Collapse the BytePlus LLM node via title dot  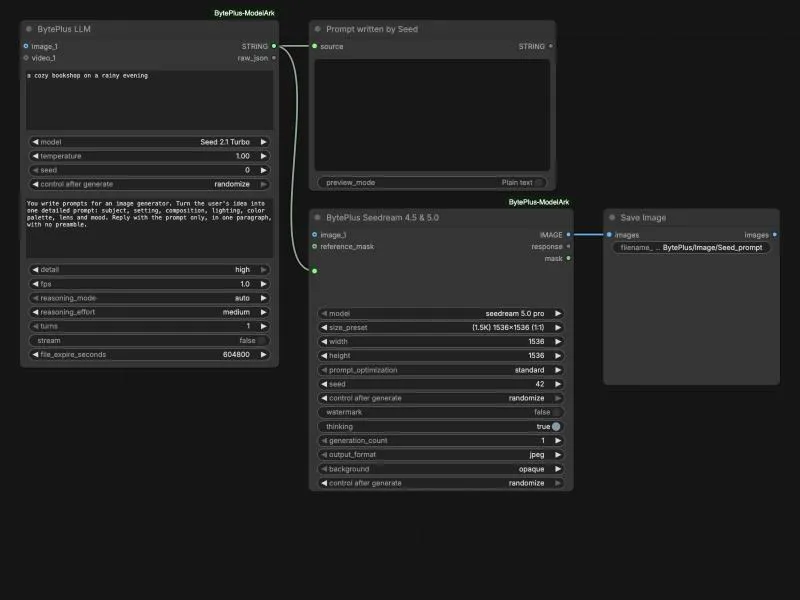point(29,29)
